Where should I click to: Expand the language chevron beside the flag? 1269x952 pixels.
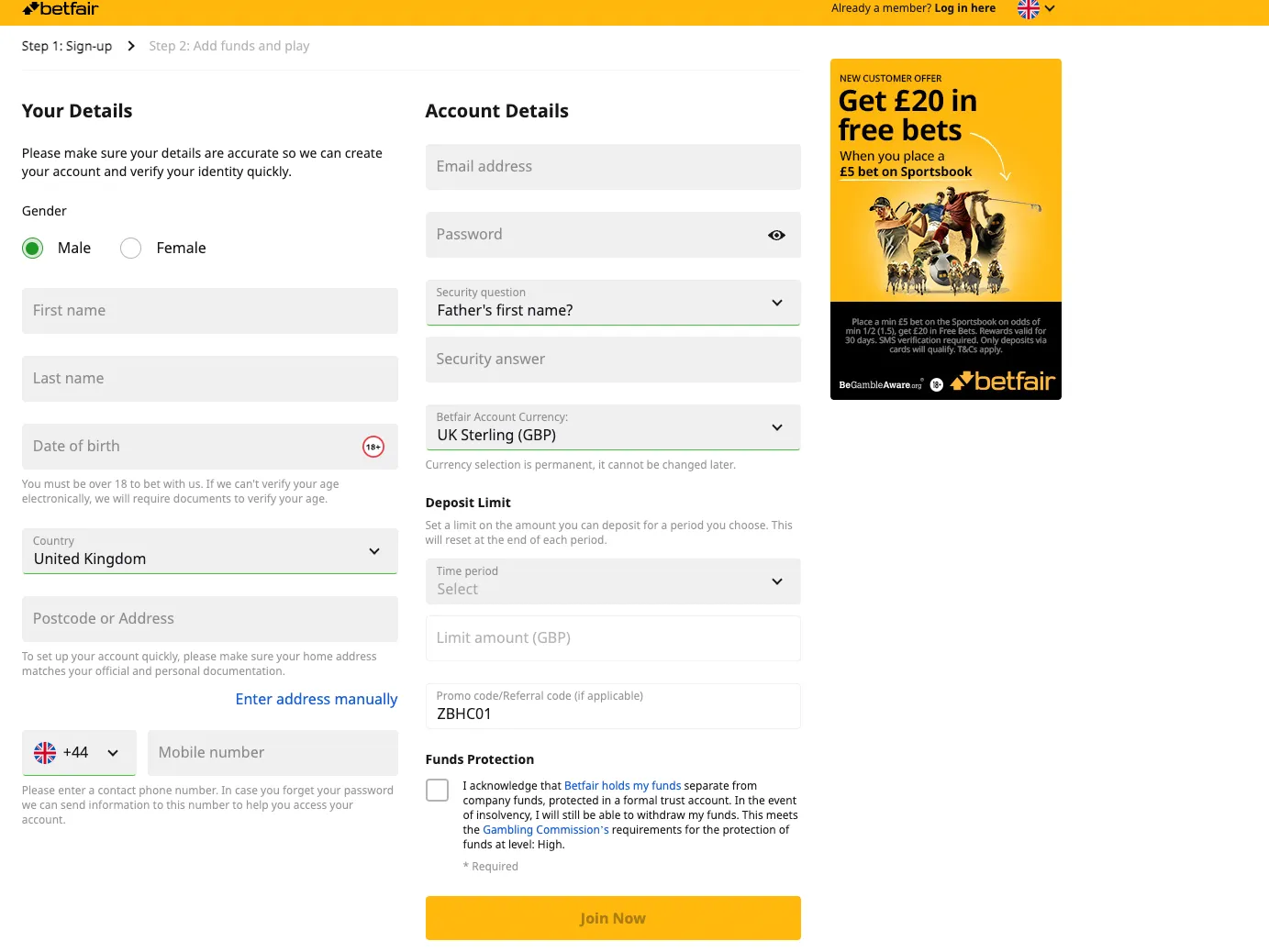point(1050,9)
